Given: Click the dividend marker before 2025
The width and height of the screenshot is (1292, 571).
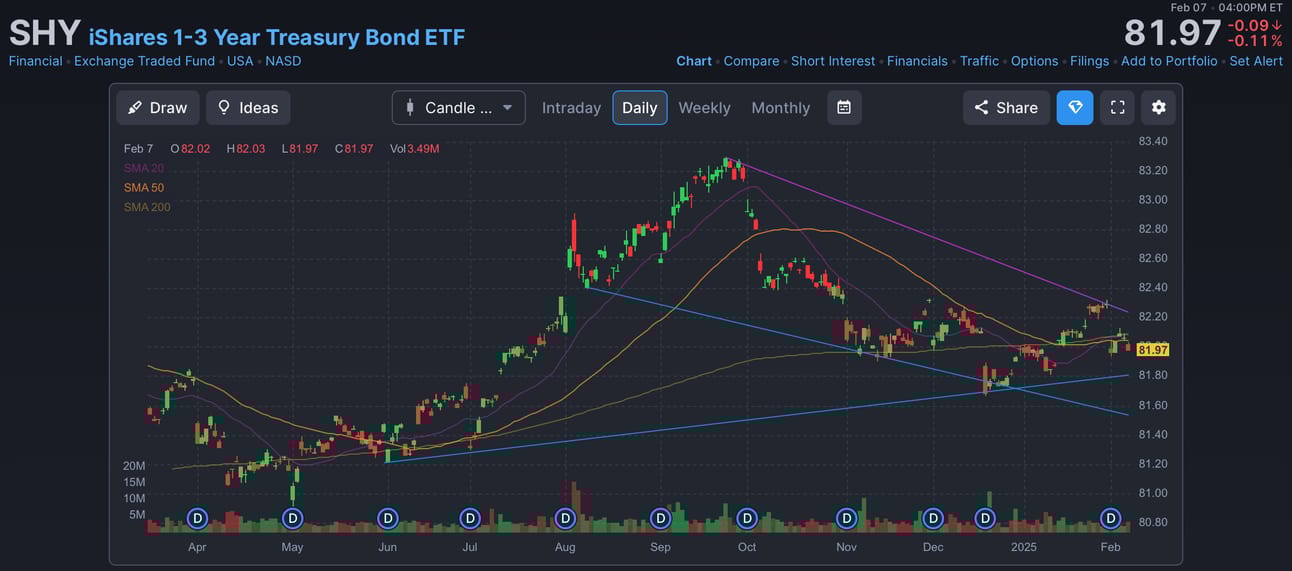Looking at the screenshot, I should [x=986, y=518].
